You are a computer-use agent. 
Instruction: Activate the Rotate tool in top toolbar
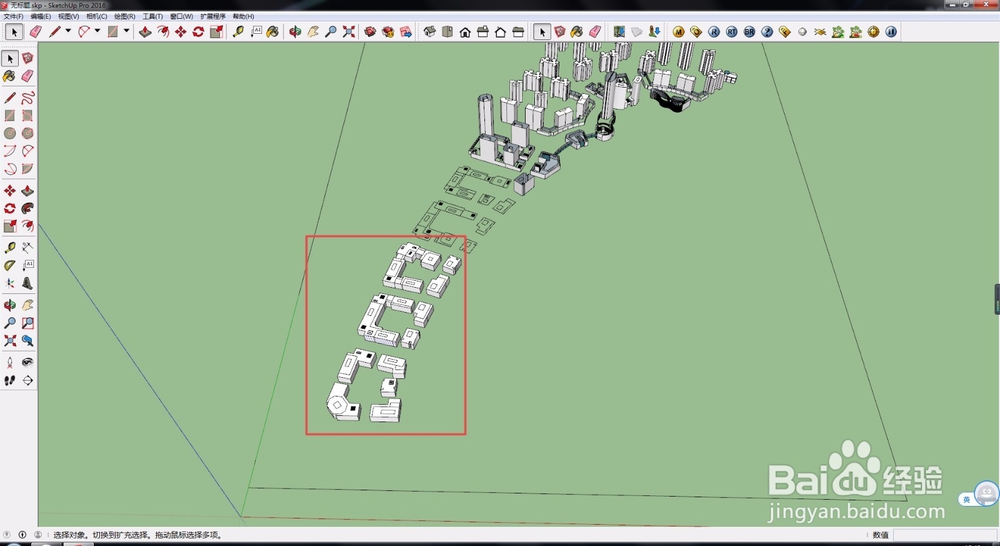tap(198, 31)
